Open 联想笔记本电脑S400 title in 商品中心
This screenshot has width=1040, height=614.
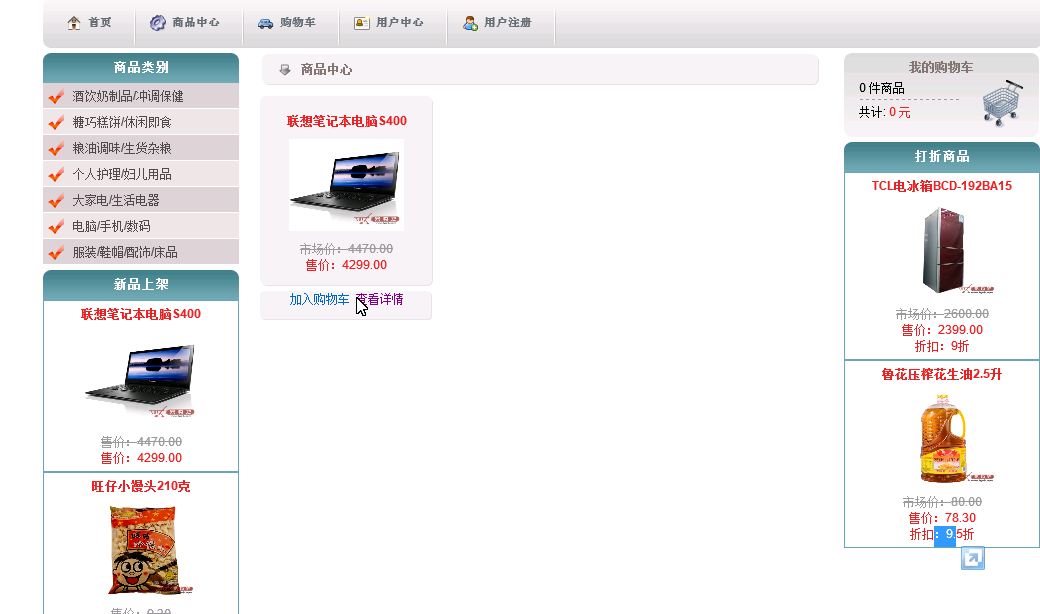(347, 121)
